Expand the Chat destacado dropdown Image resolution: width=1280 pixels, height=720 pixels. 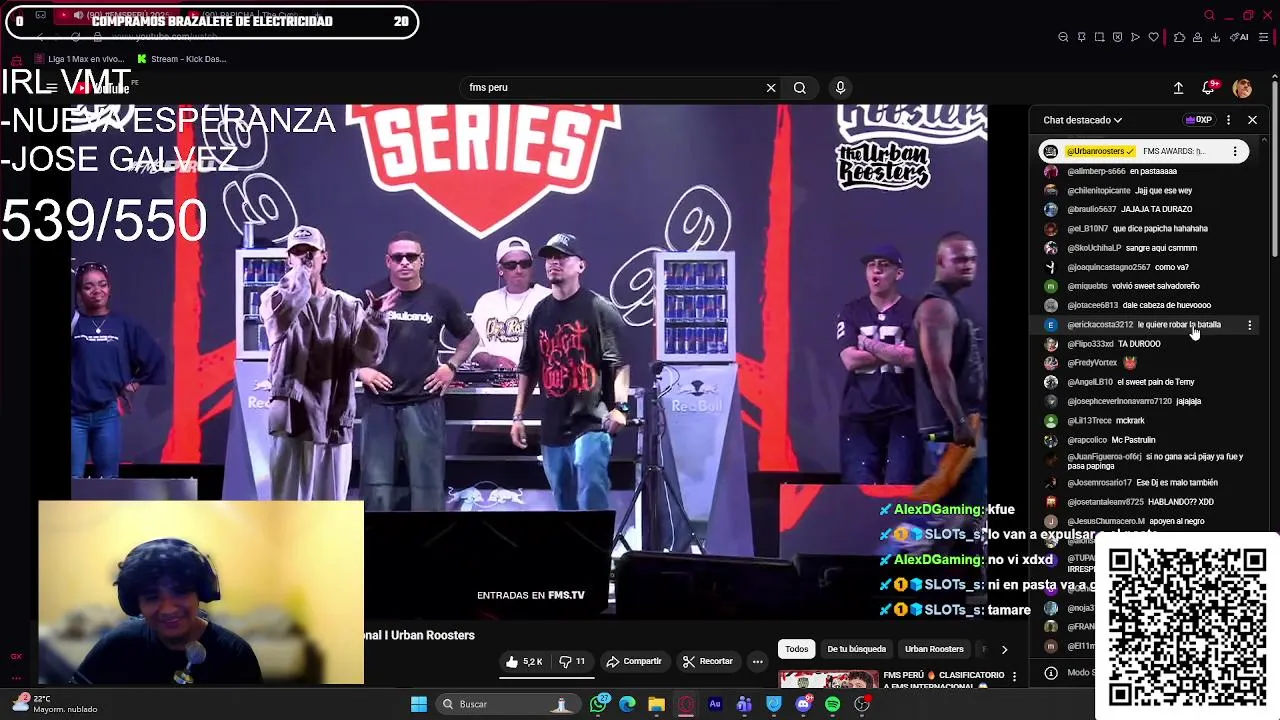click(x=1082, y=120)
